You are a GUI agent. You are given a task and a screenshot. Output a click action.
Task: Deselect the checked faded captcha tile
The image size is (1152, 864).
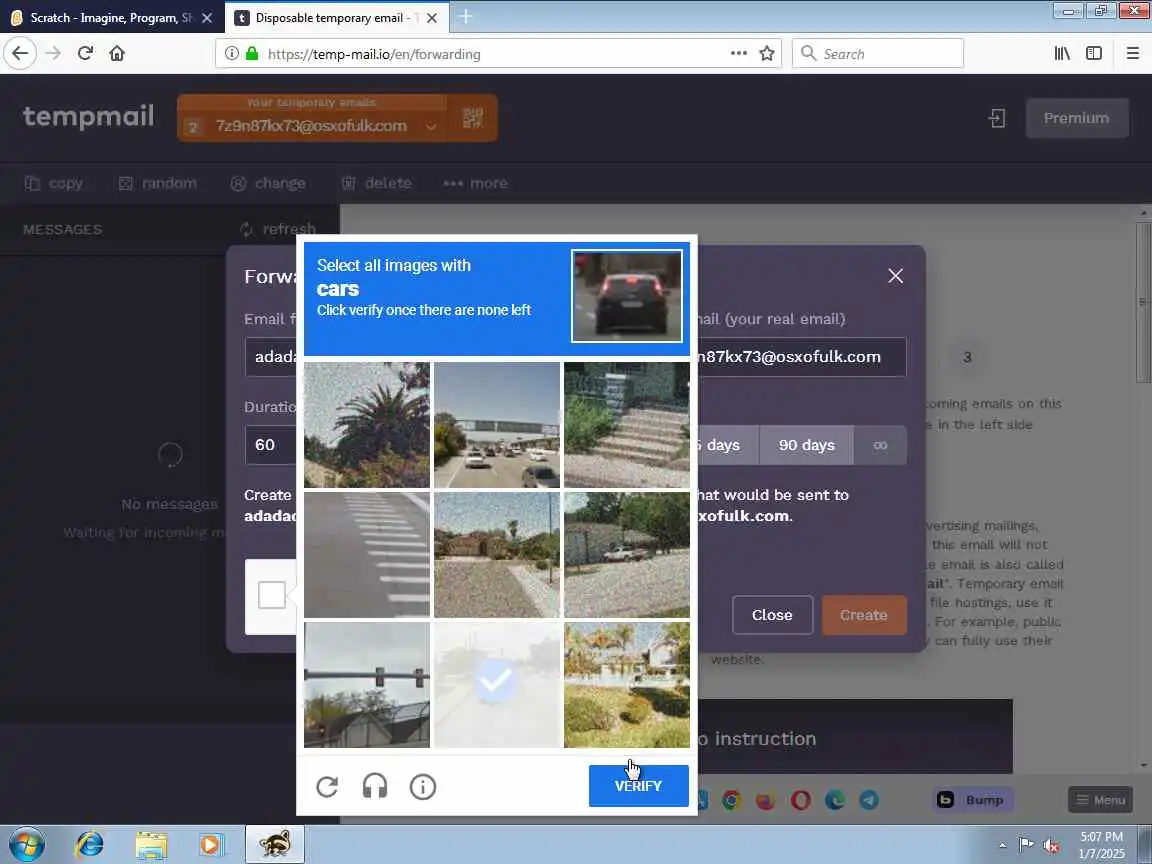coord(497,685)
